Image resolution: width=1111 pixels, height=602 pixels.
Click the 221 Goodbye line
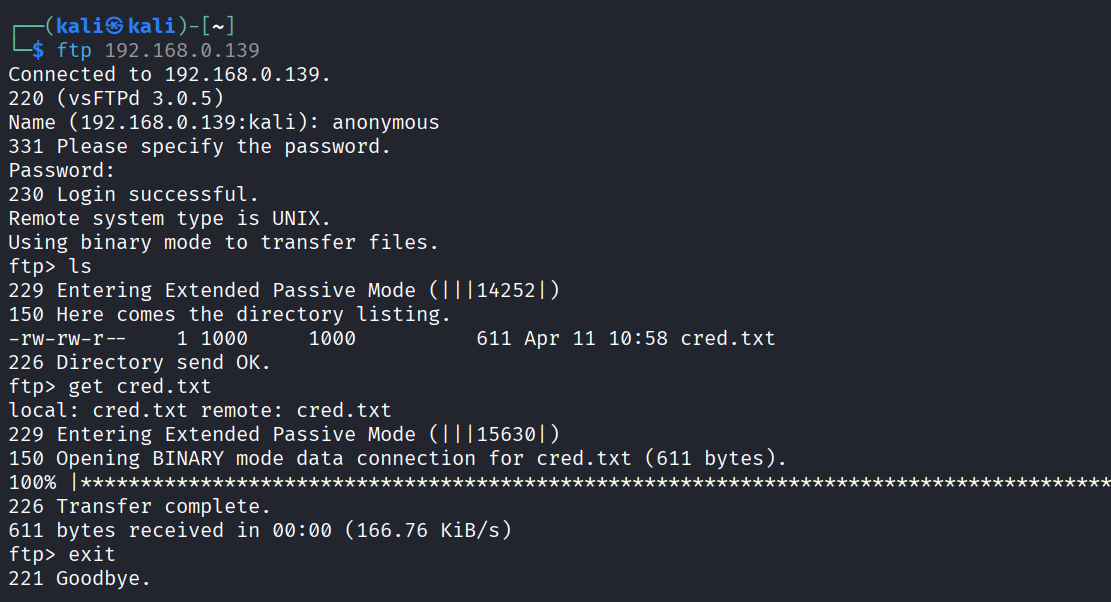tap(79, 579)
